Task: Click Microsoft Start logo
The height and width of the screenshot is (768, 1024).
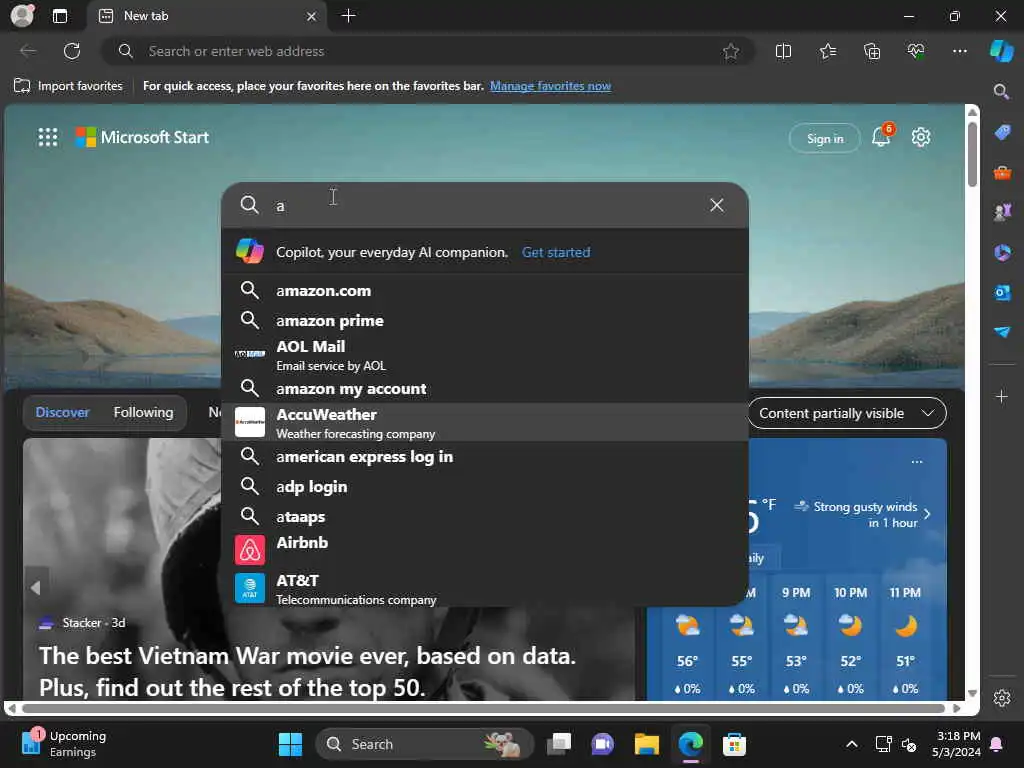Action: [x=142, y=137]
